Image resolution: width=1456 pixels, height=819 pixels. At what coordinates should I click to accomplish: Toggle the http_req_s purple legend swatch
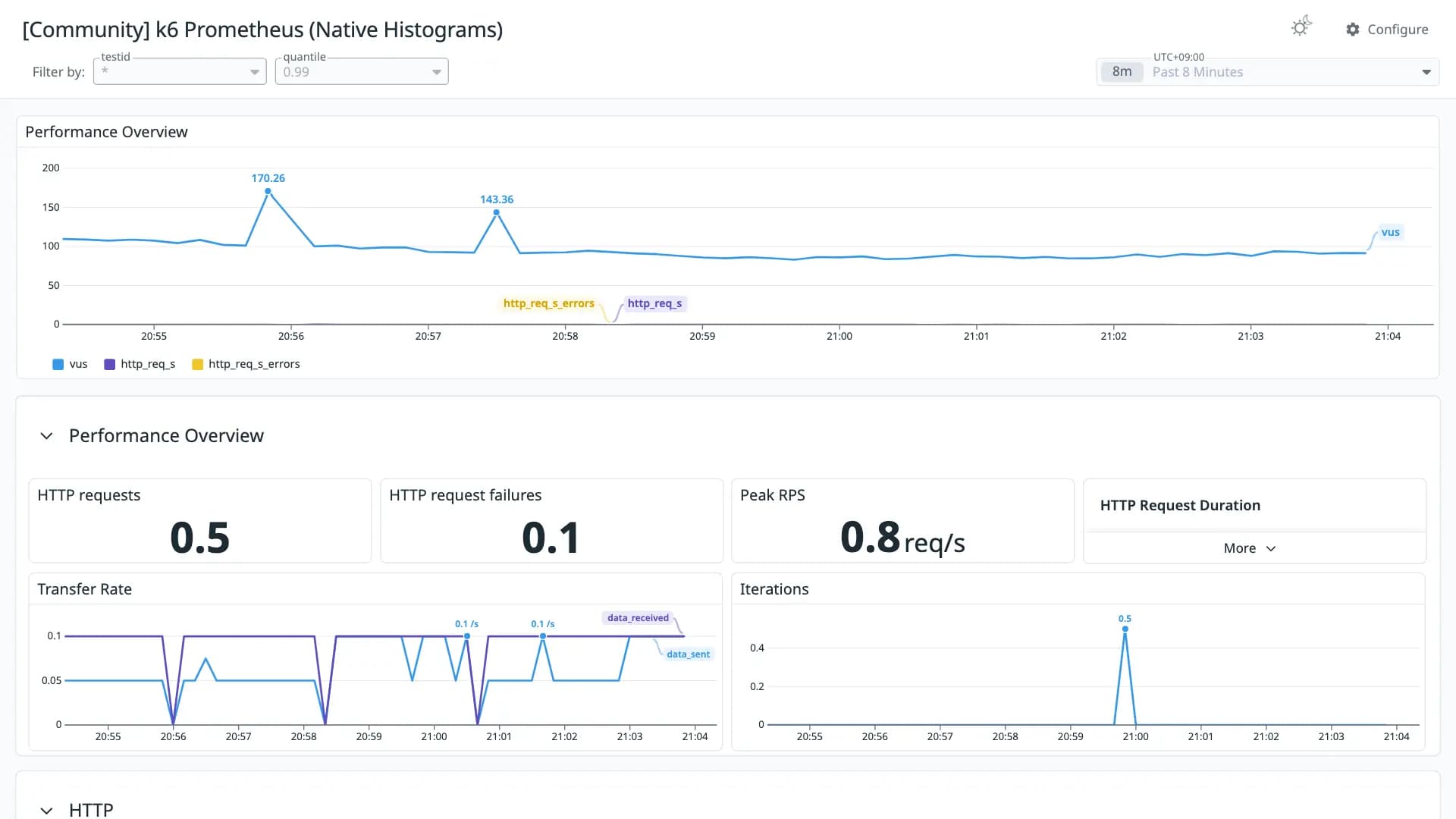click(x=110, y=364)
